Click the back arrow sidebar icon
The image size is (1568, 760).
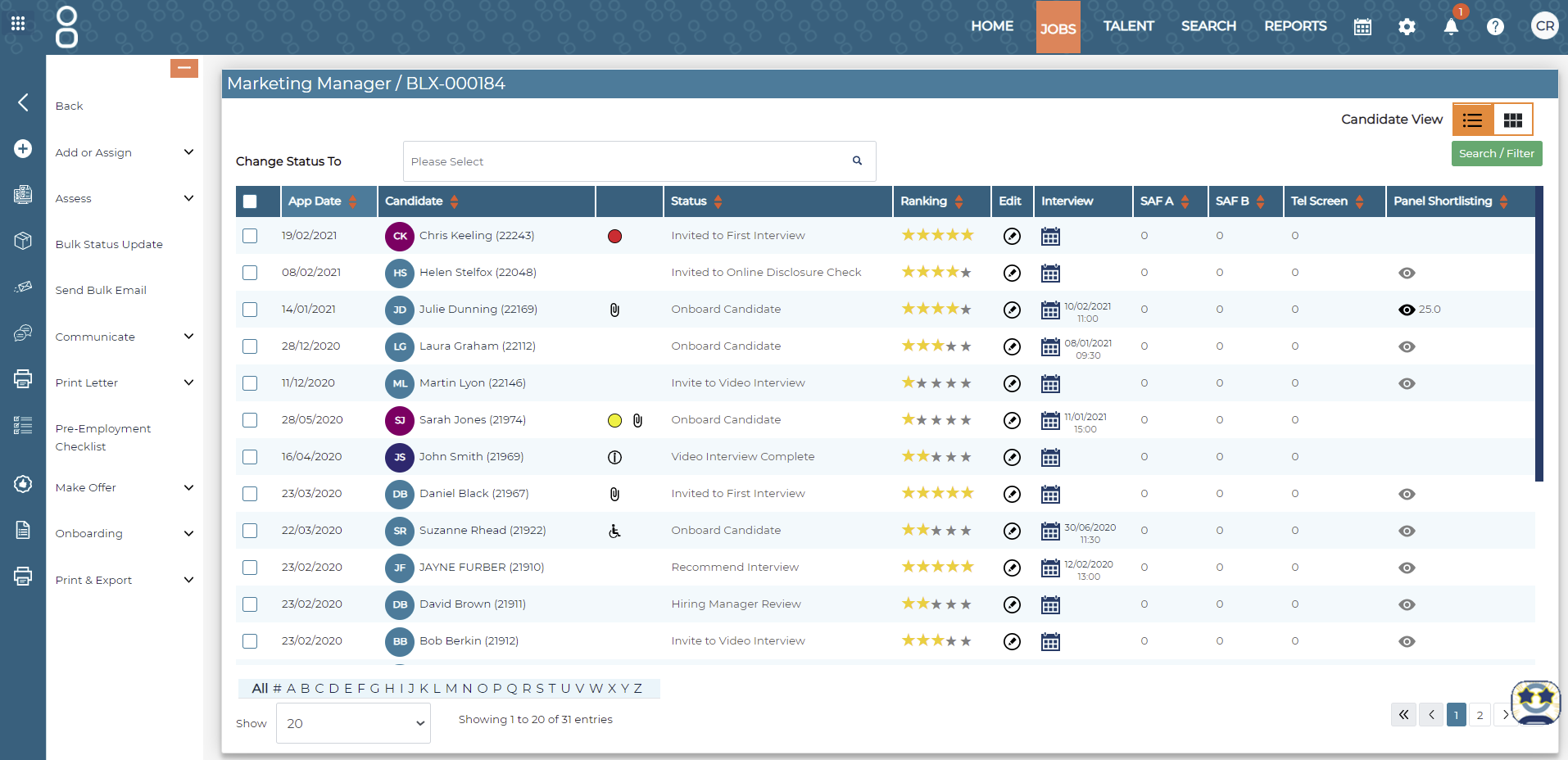(x=23, y=102)
